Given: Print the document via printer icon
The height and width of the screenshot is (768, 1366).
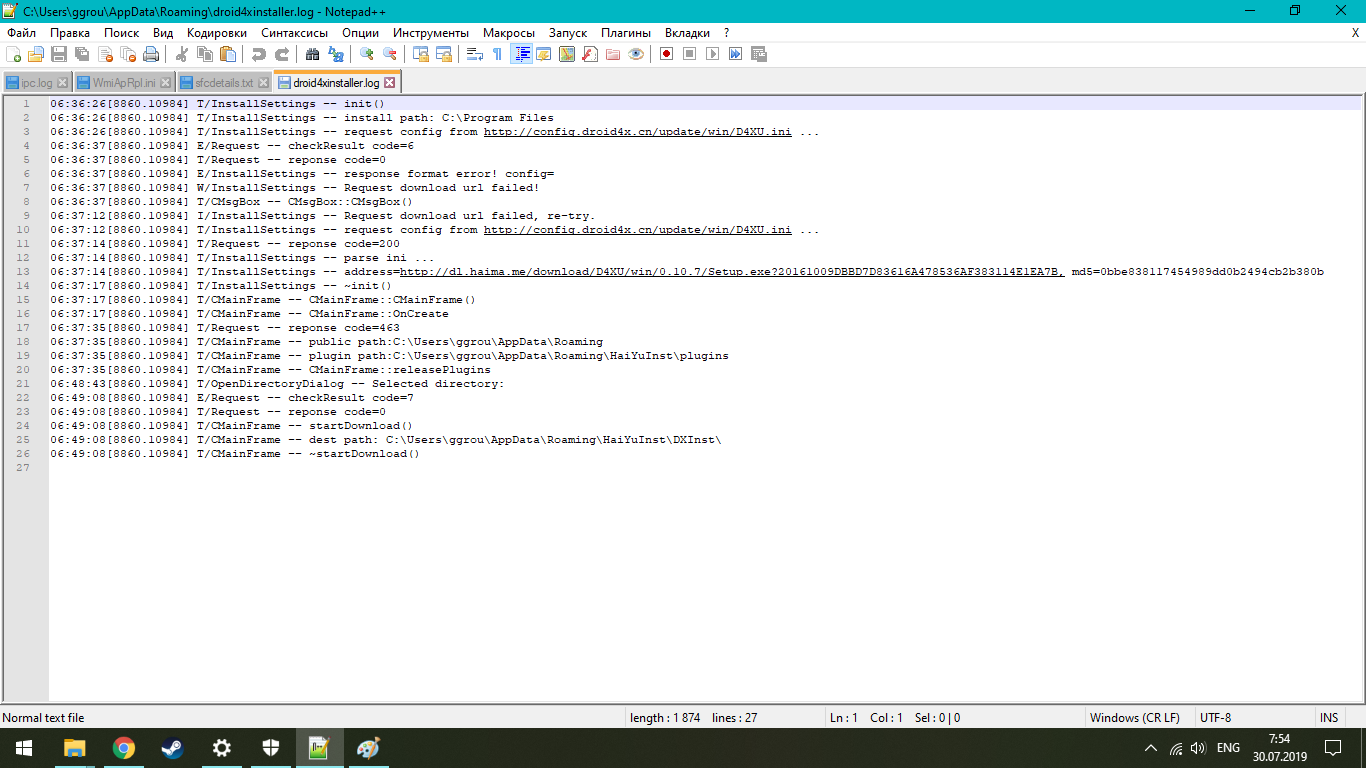Looking at the screenshot, I should [x=150, y=54].
